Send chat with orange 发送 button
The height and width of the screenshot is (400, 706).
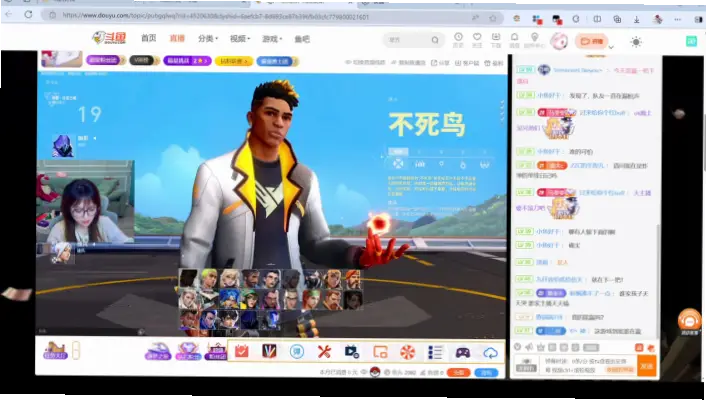[x=647, y=366]
